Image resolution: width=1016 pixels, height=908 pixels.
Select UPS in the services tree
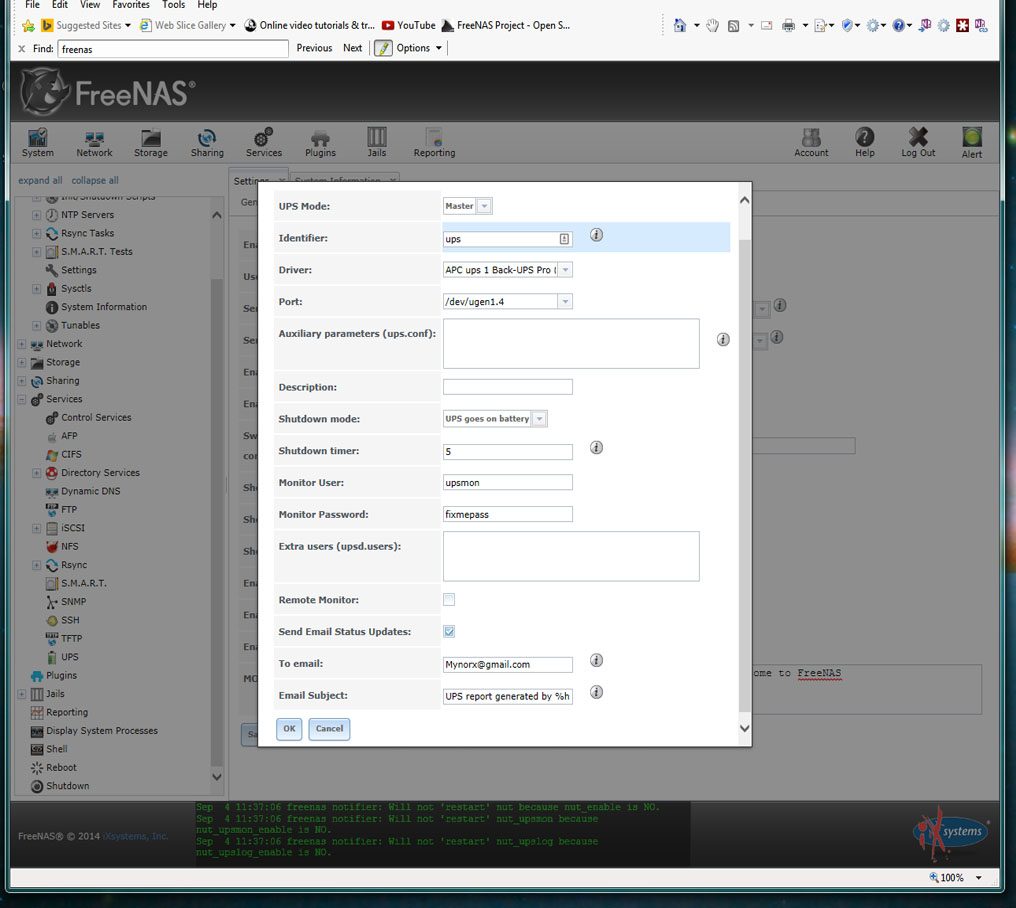tap(70, 657)
